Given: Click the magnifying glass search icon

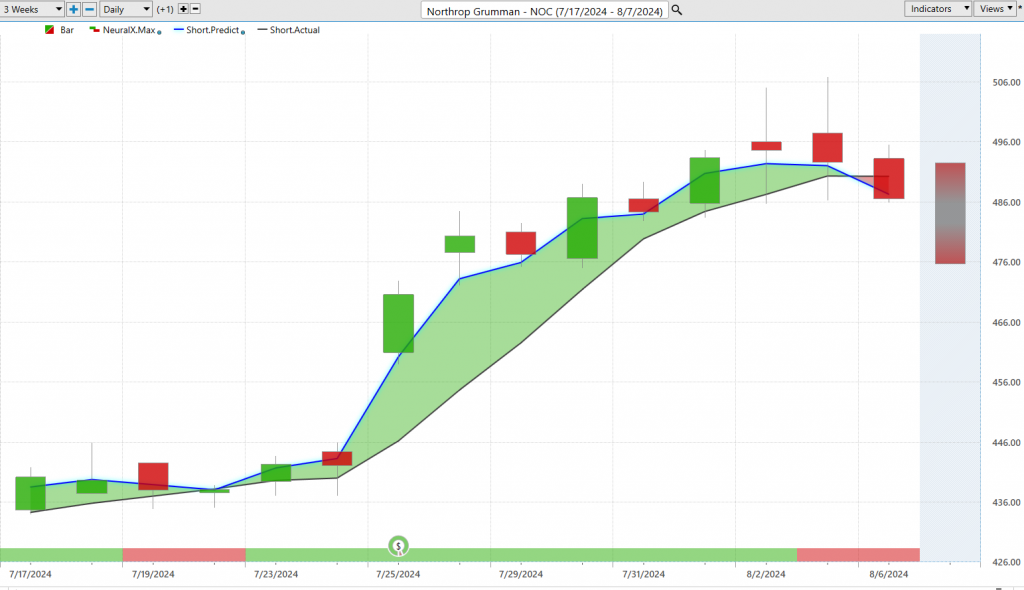Looking at the screenshot, I should [x=677, y=10].
